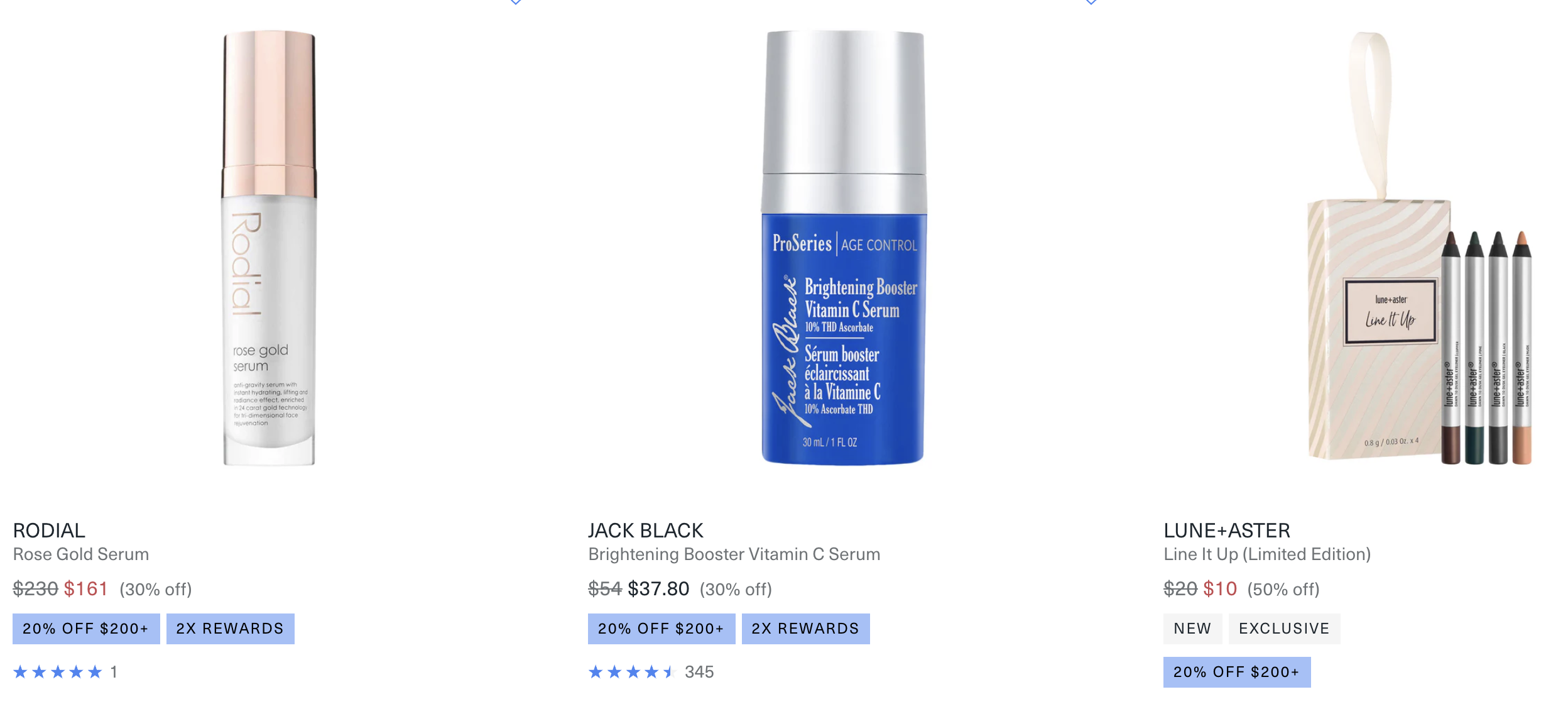Click the $10 sale price of Line It Up
Image resolution: width=1568 pixels, height=704 pixels.
point(1220,589)
